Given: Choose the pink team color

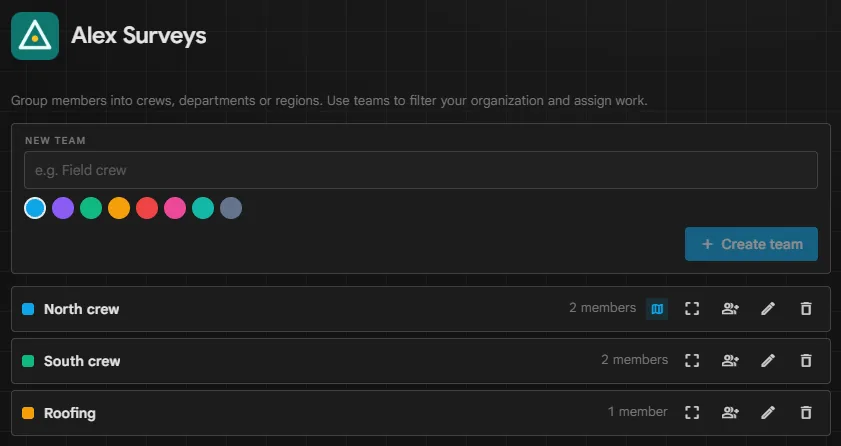Looking at the screenshot, I should (x=175, y=208).
